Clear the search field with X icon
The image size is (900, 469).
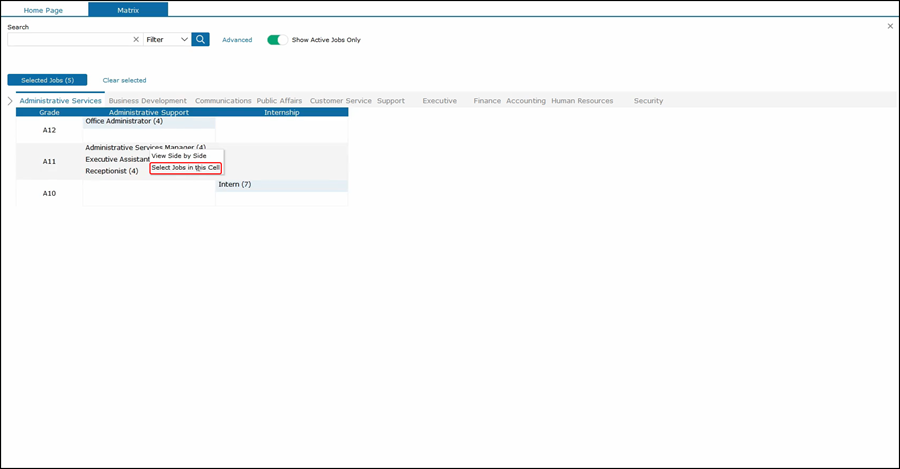point(136,40)
